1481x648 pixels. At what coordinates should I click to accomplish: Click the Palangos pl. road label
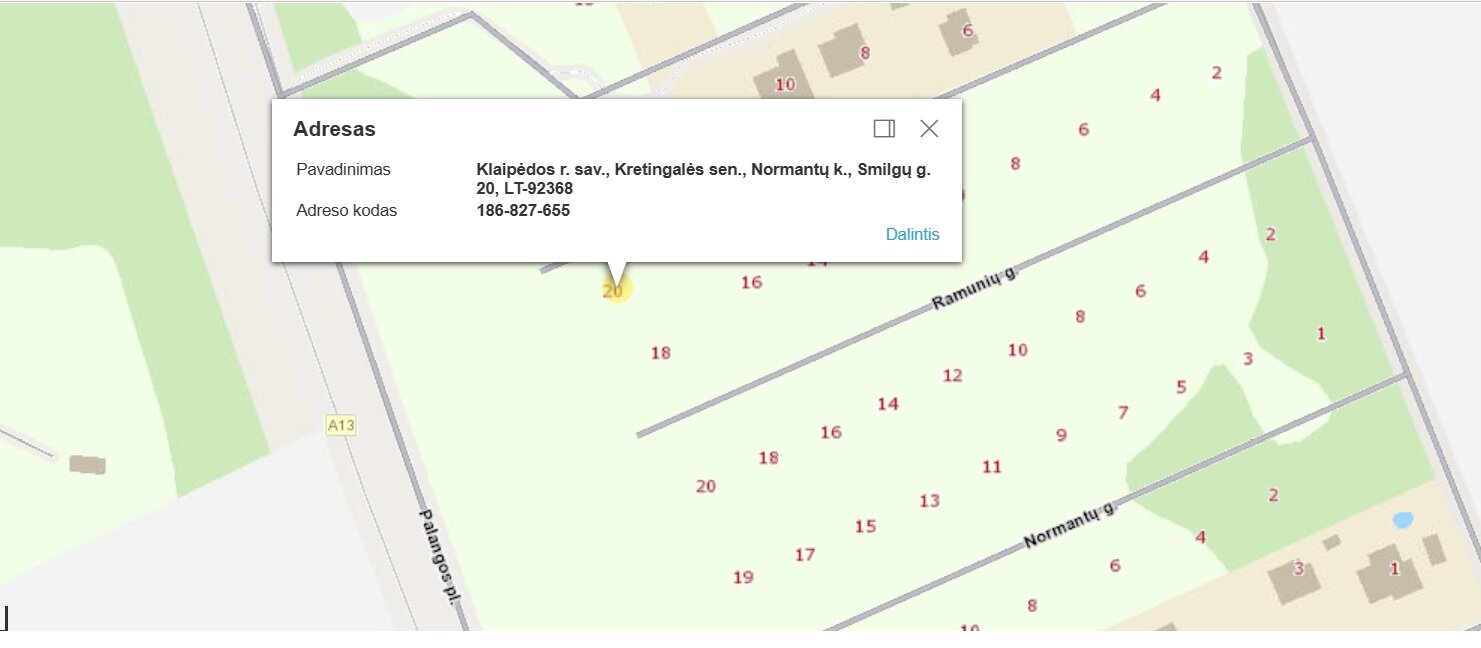tap(439, 558)
